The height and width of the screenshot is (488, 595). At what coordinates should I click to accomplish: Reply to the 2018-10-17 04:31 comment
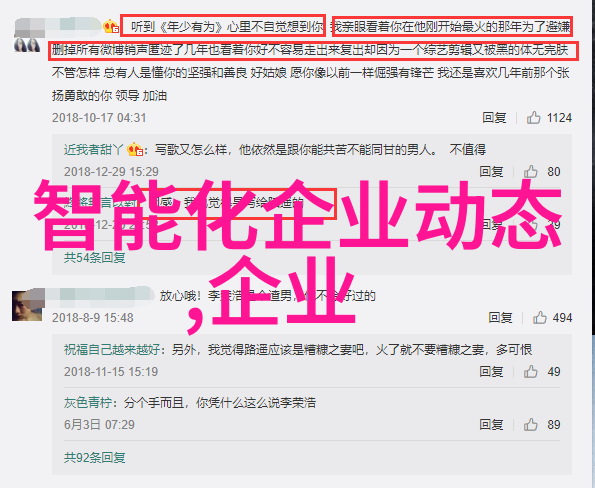click(494, 118)
